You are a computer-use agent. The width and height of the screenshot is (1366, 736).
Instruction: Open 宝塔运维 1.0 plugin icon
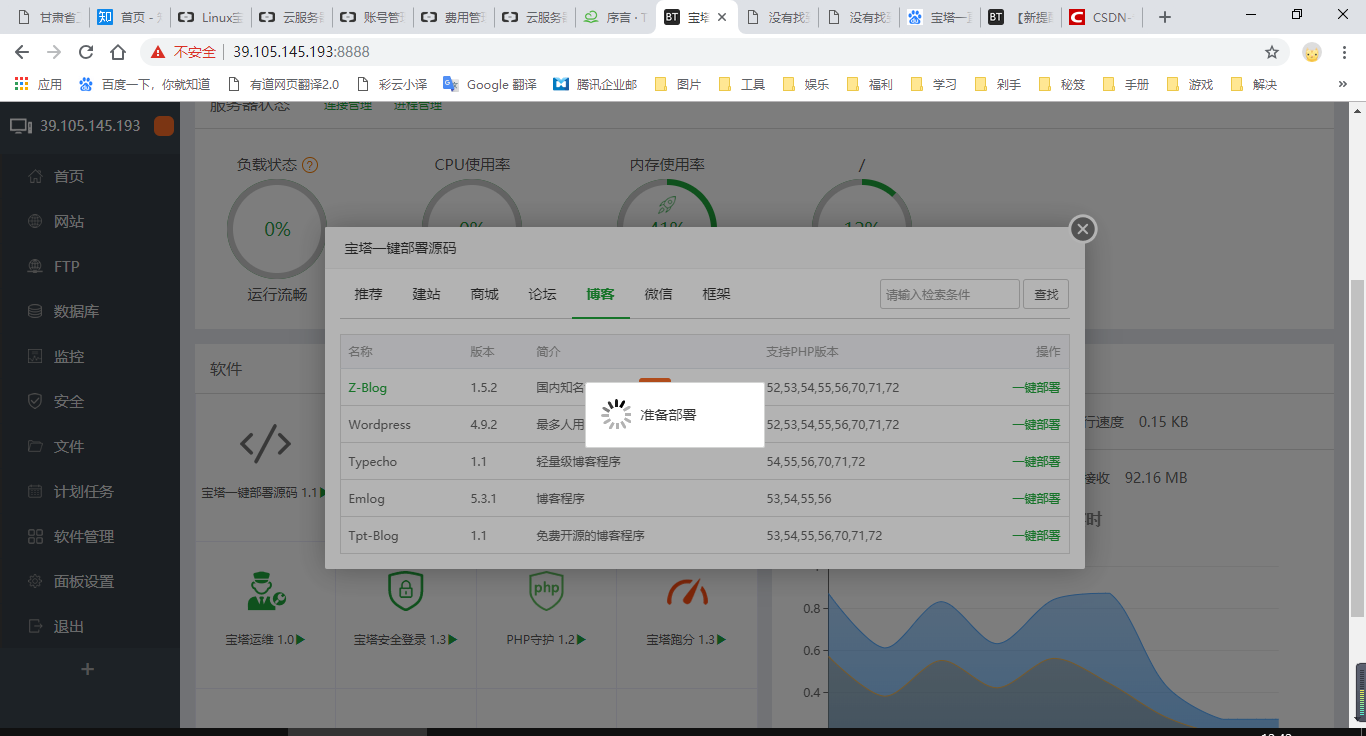tap(266, 591)
